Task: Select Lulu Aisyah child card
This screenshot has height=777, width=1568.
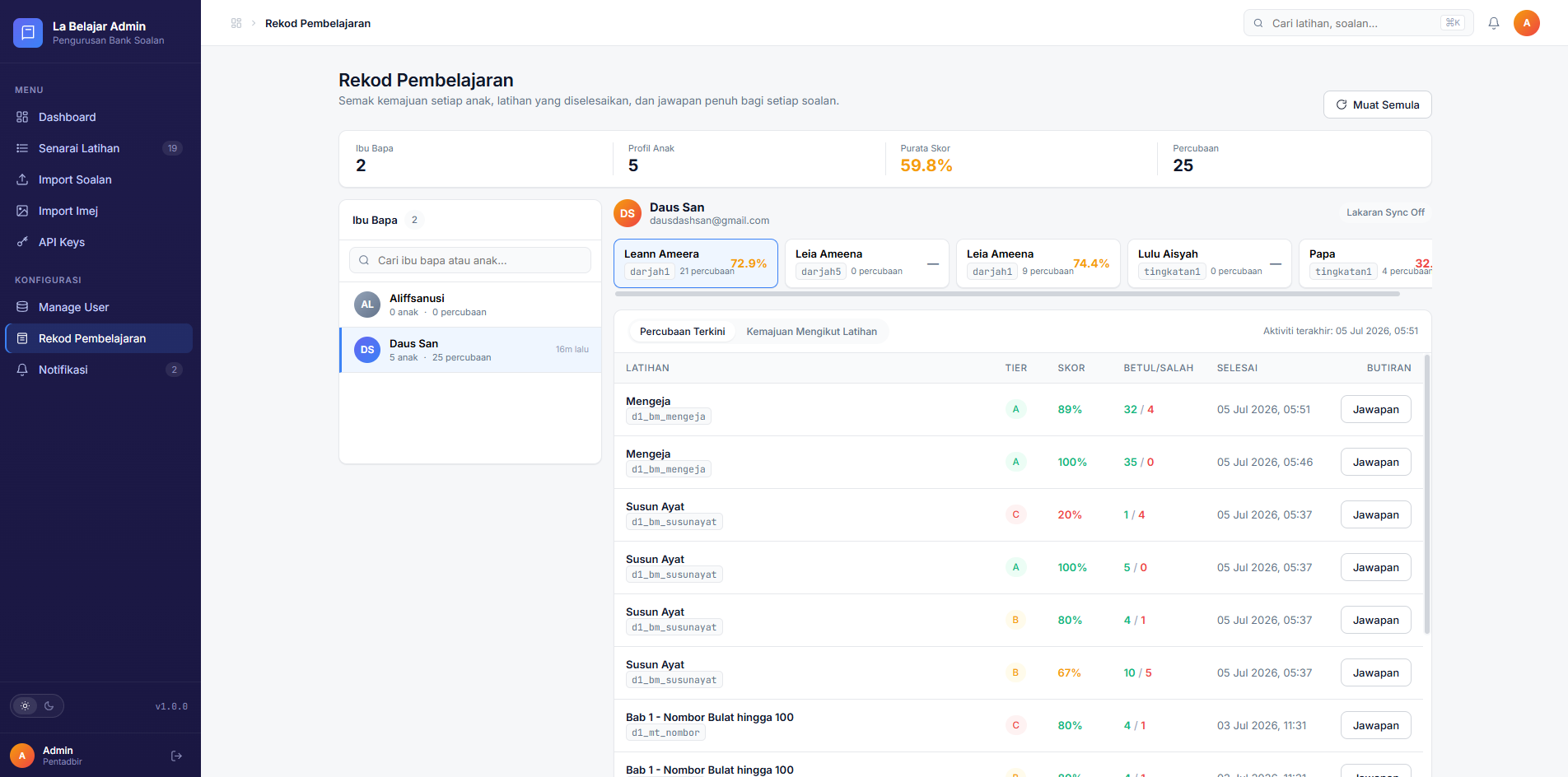Action: 1210,263
